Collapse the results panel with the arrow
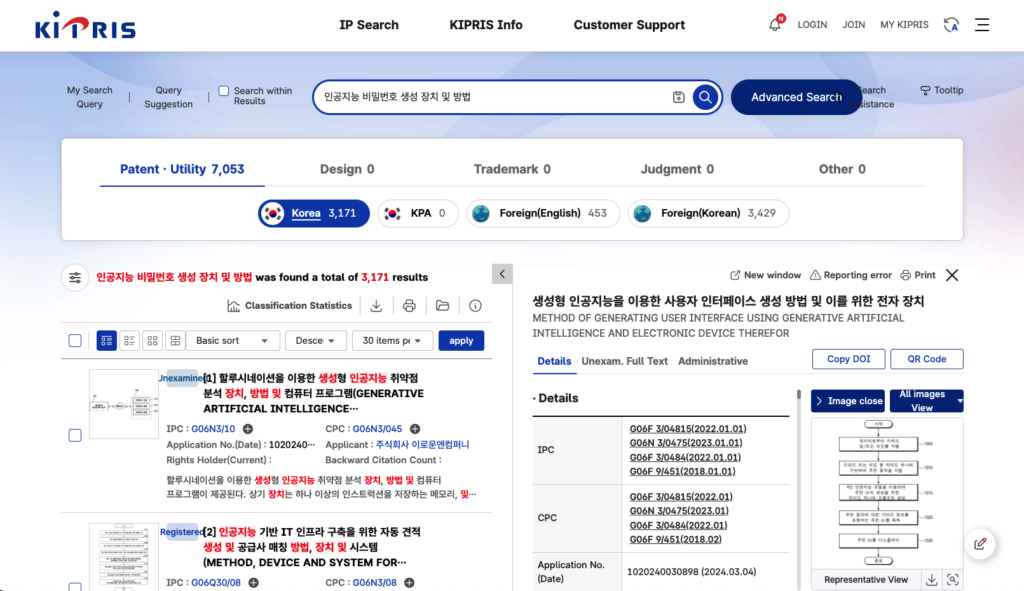The image size is (1024, 591). [502, 274]
